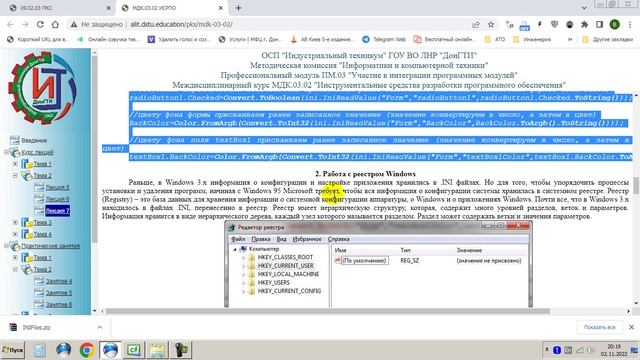The image size is (640, 360).
Task: Collapse Тема 2 under Курс лекций
Action: [16, 176]
